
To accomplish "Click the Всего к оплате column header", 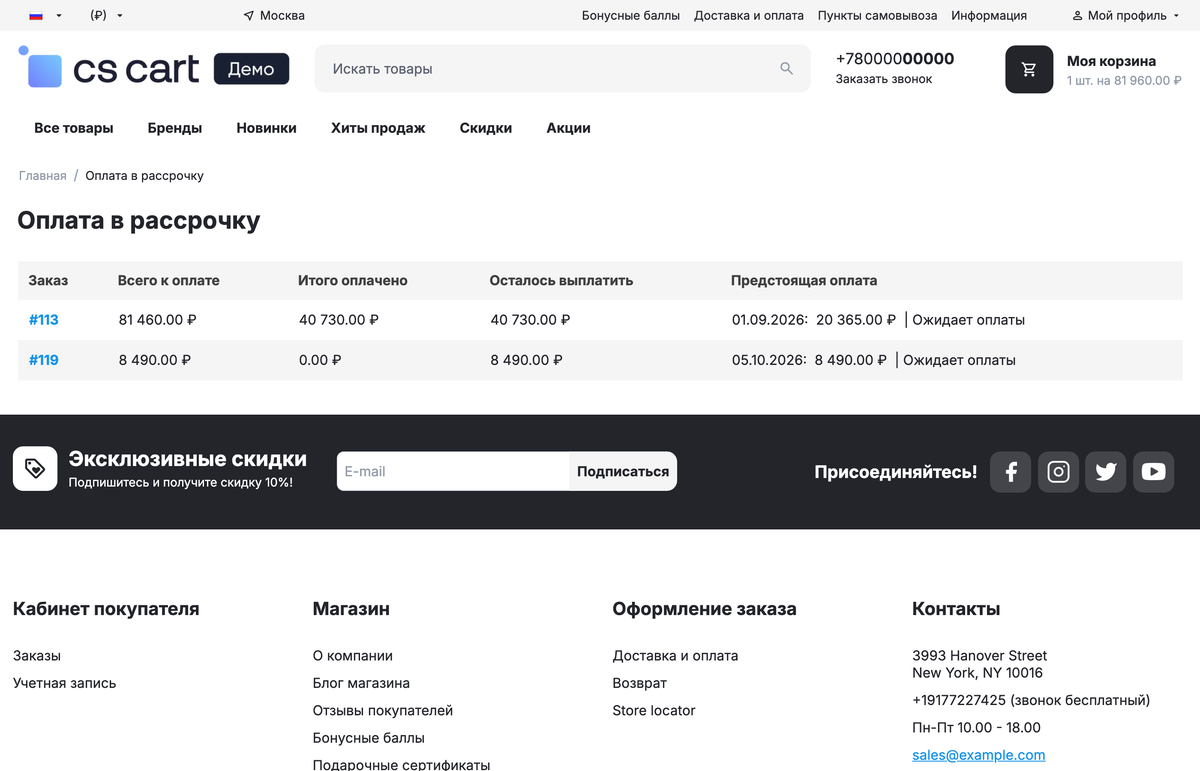I will click(x=169, y=281).
